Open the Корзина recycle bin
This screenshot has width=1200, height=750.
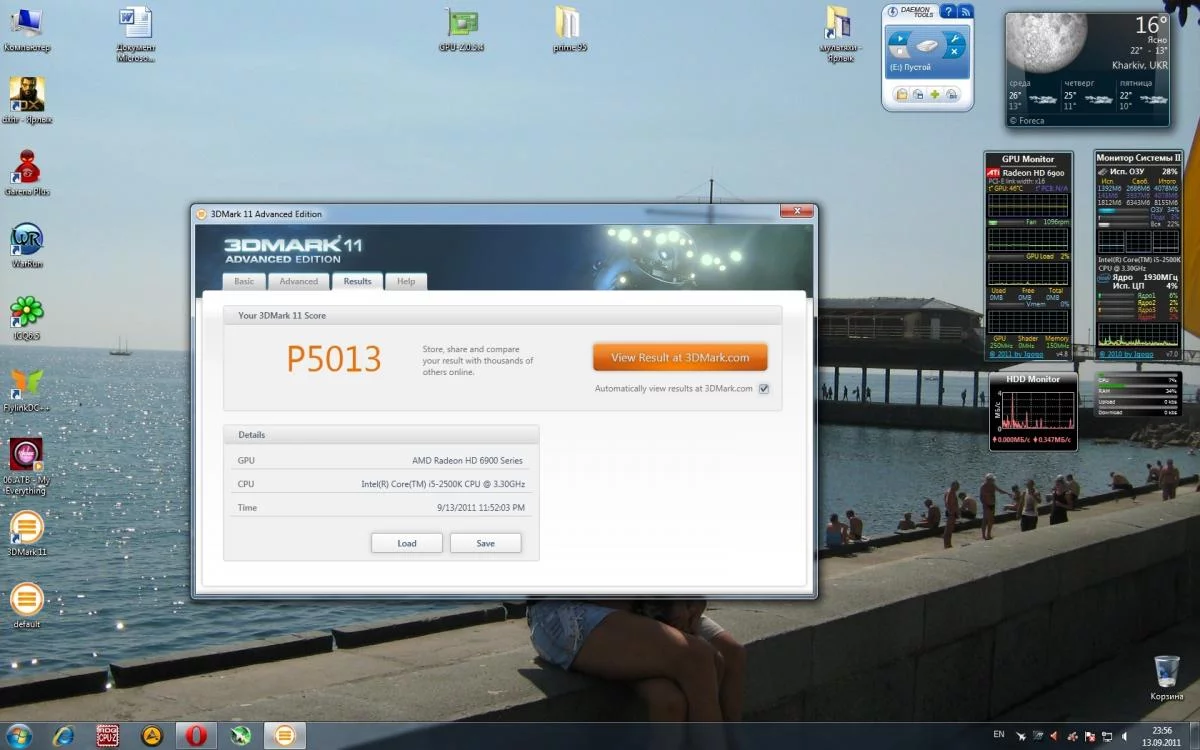[x=1166, y=676]
